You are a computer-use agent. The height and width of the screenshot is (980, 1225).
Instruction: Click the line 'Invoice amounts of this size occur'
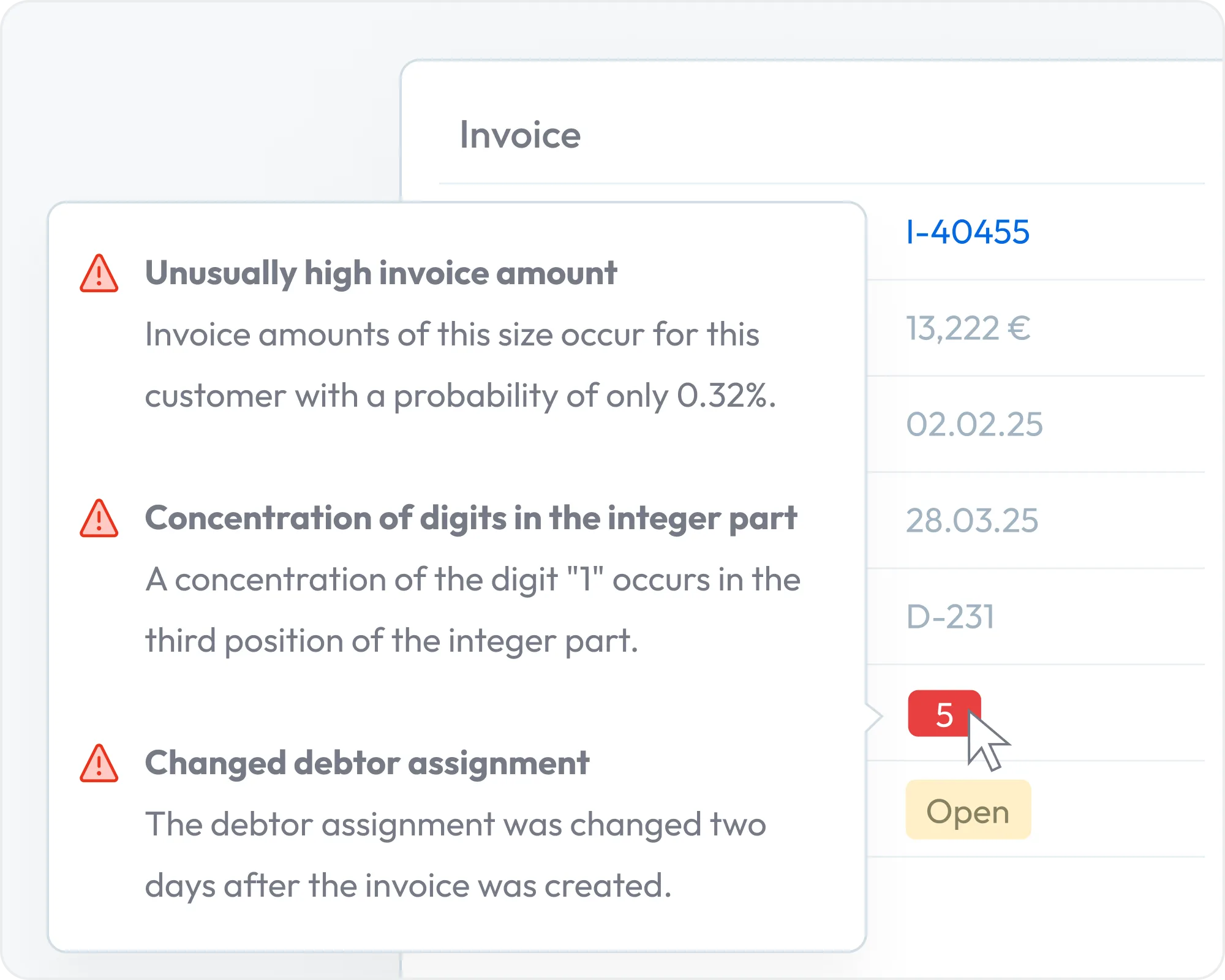(x=452, y=335)
